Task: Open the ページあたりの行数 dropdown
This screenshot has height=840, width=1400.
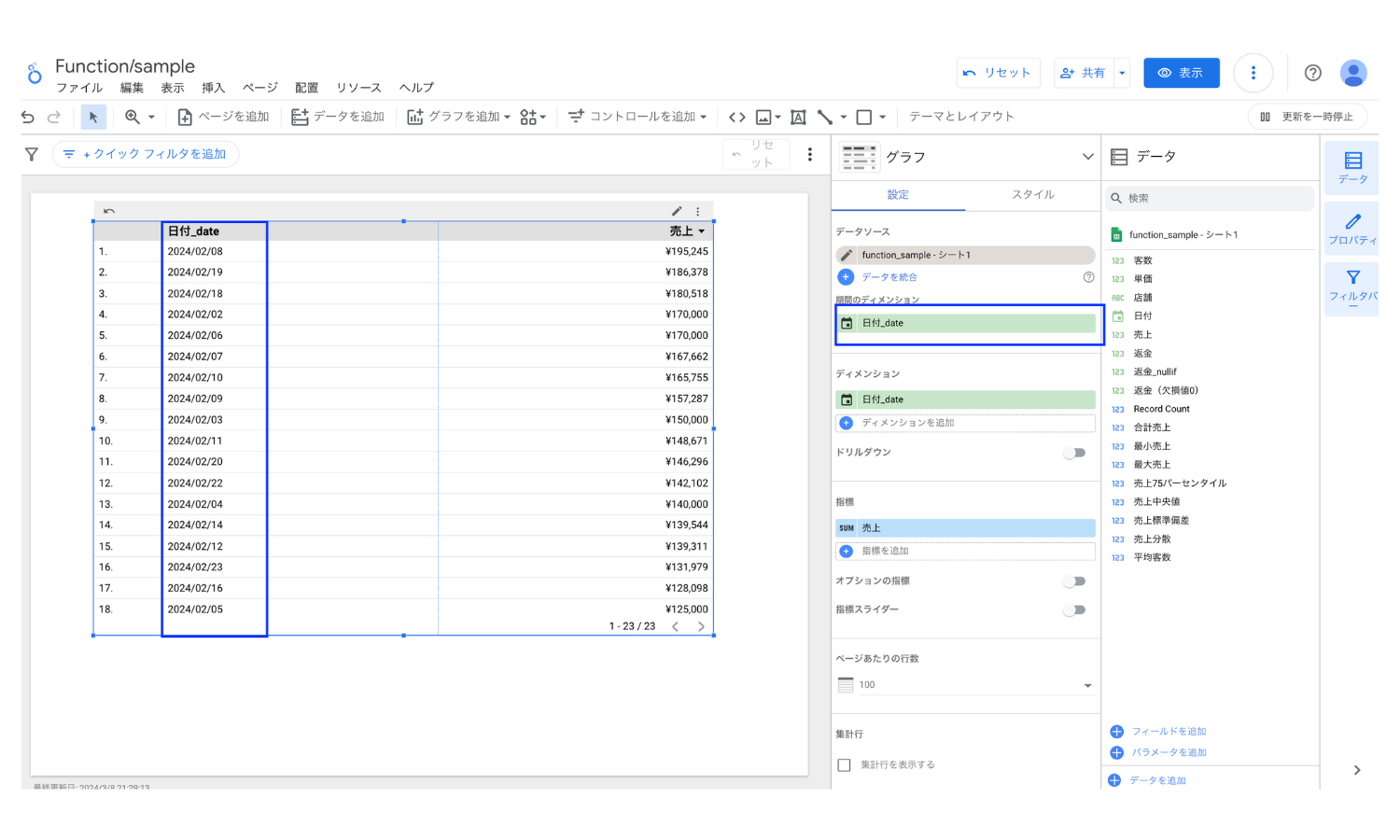Action: coord(965,685)
